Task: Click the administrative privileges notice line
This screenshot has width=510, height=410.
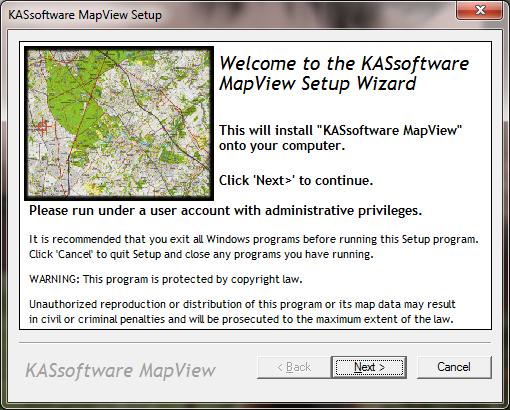Action: [226, 211]
